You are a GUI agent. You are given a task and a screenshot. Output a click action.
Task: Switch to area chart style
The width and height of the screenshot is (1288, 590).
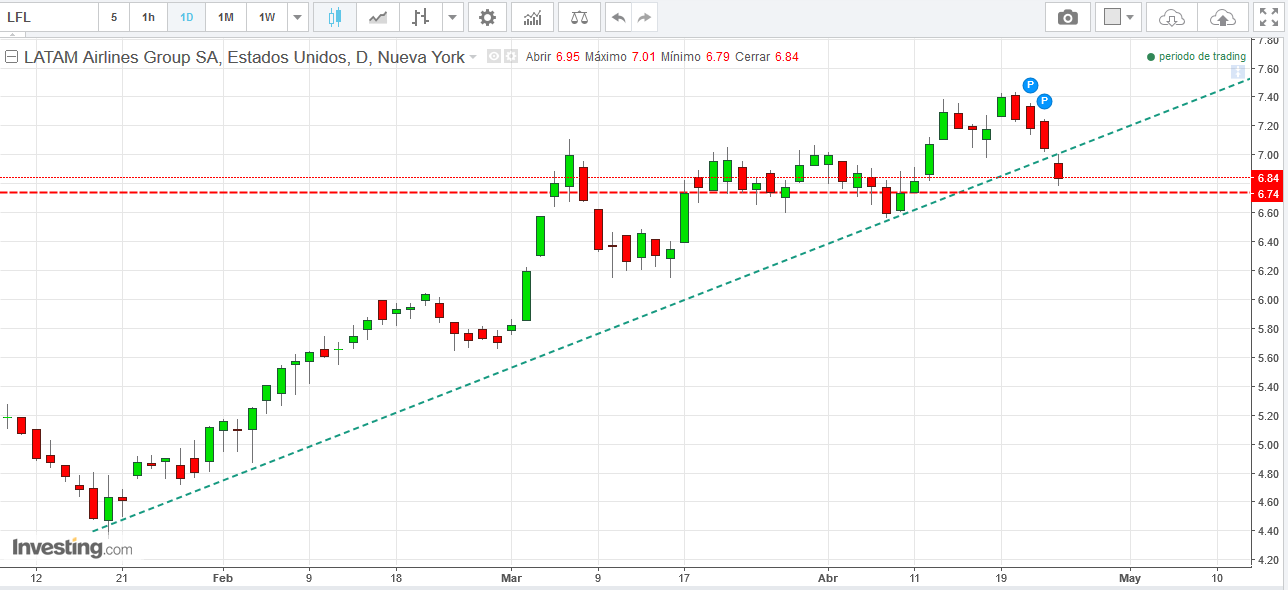pyautogui.click(x=378, y=17)
